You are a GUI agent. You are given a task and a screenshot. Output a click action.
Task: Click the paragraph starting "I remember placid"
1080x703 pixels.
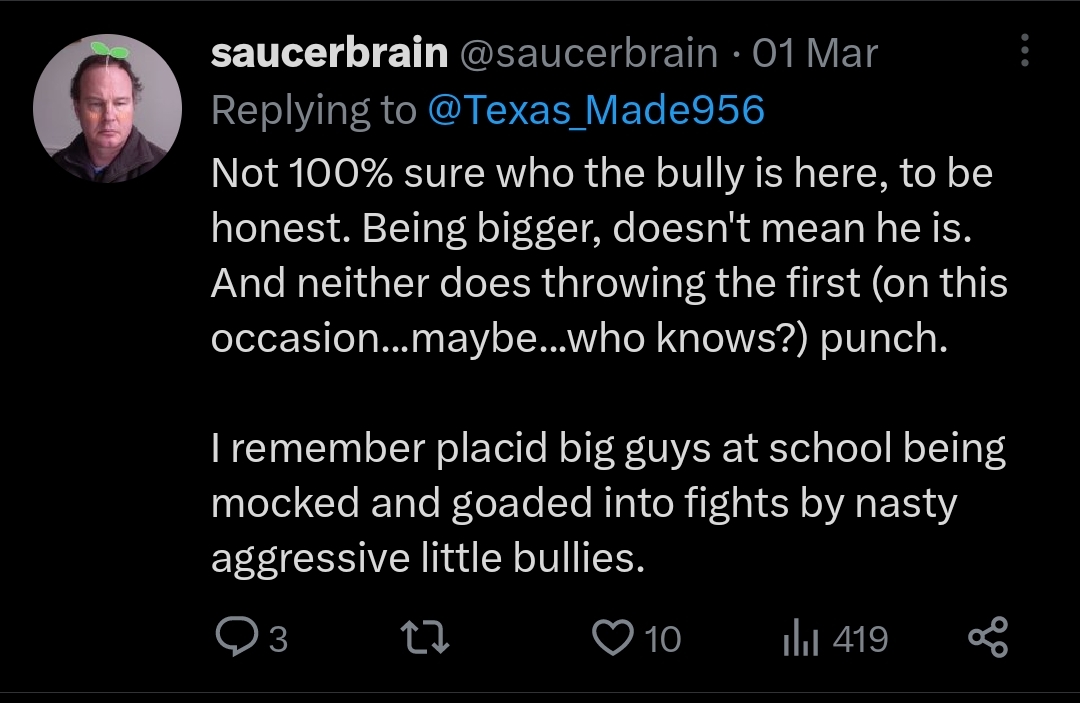click(x=608, y=503)
